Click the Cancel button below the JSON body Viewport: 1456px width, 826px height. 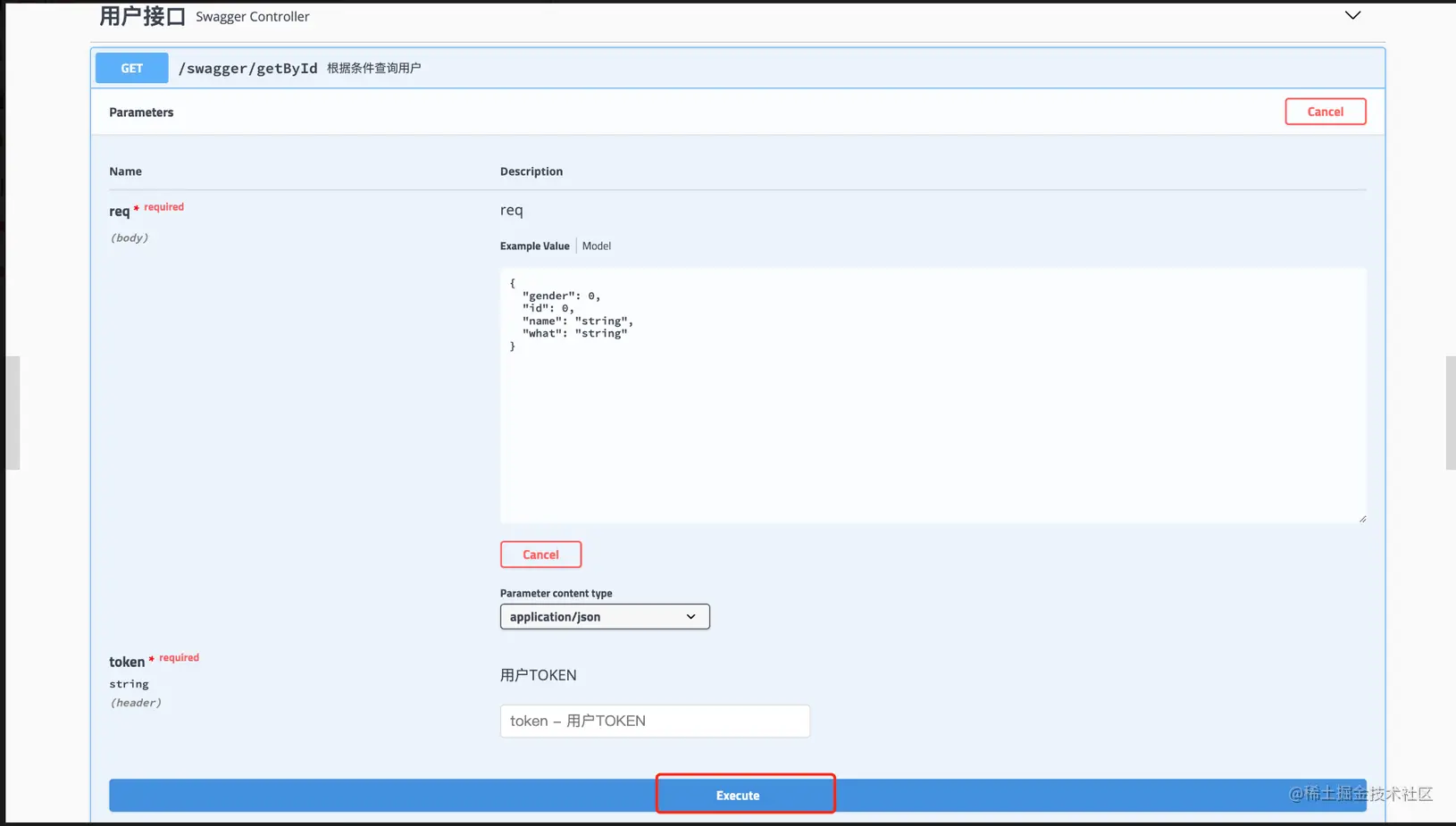tap(540, 555)
